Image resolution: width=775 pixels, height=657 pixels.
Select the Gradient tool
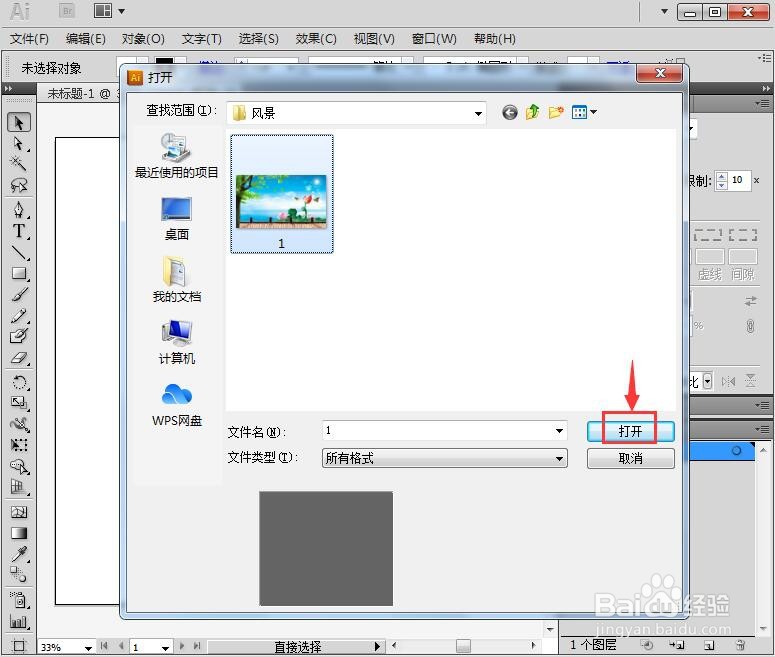pyautogui.click(x=19, y=533)
